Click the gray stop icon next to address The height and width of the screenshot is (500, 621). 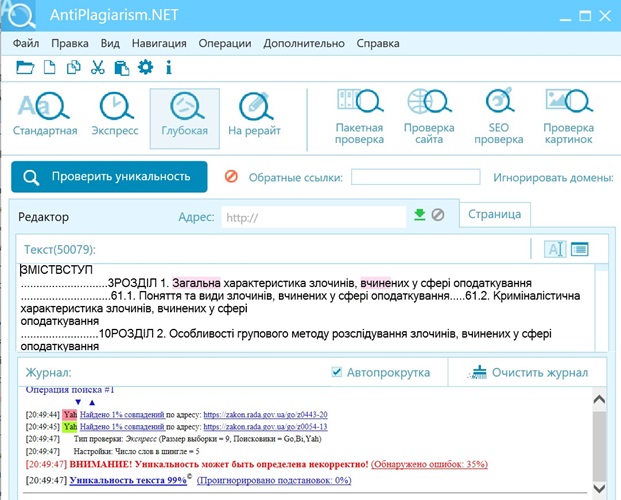438,215
